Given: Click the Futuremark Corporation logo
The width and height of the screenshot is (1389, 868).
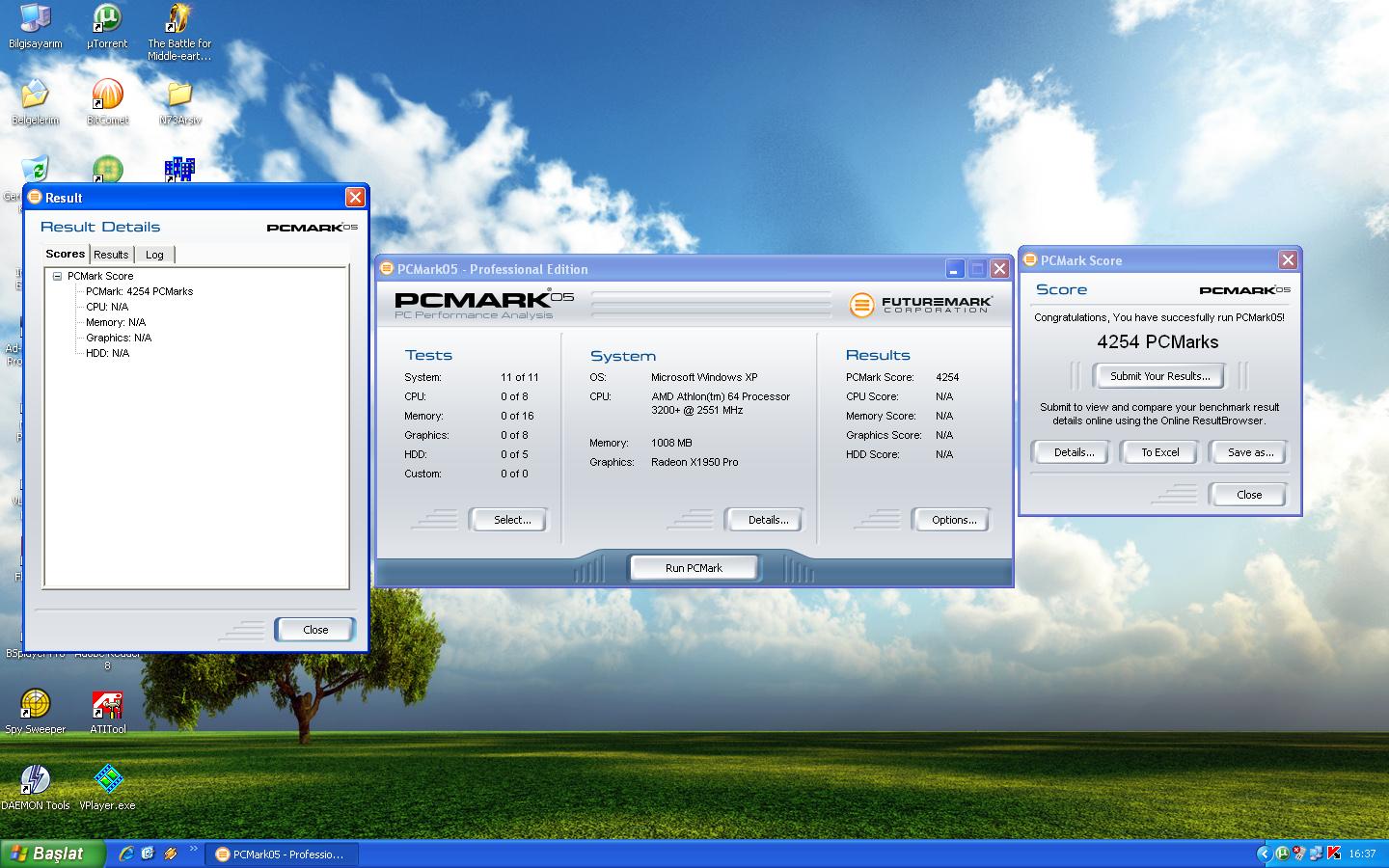Looking at the screenshot, I should (x=920, y=305).
